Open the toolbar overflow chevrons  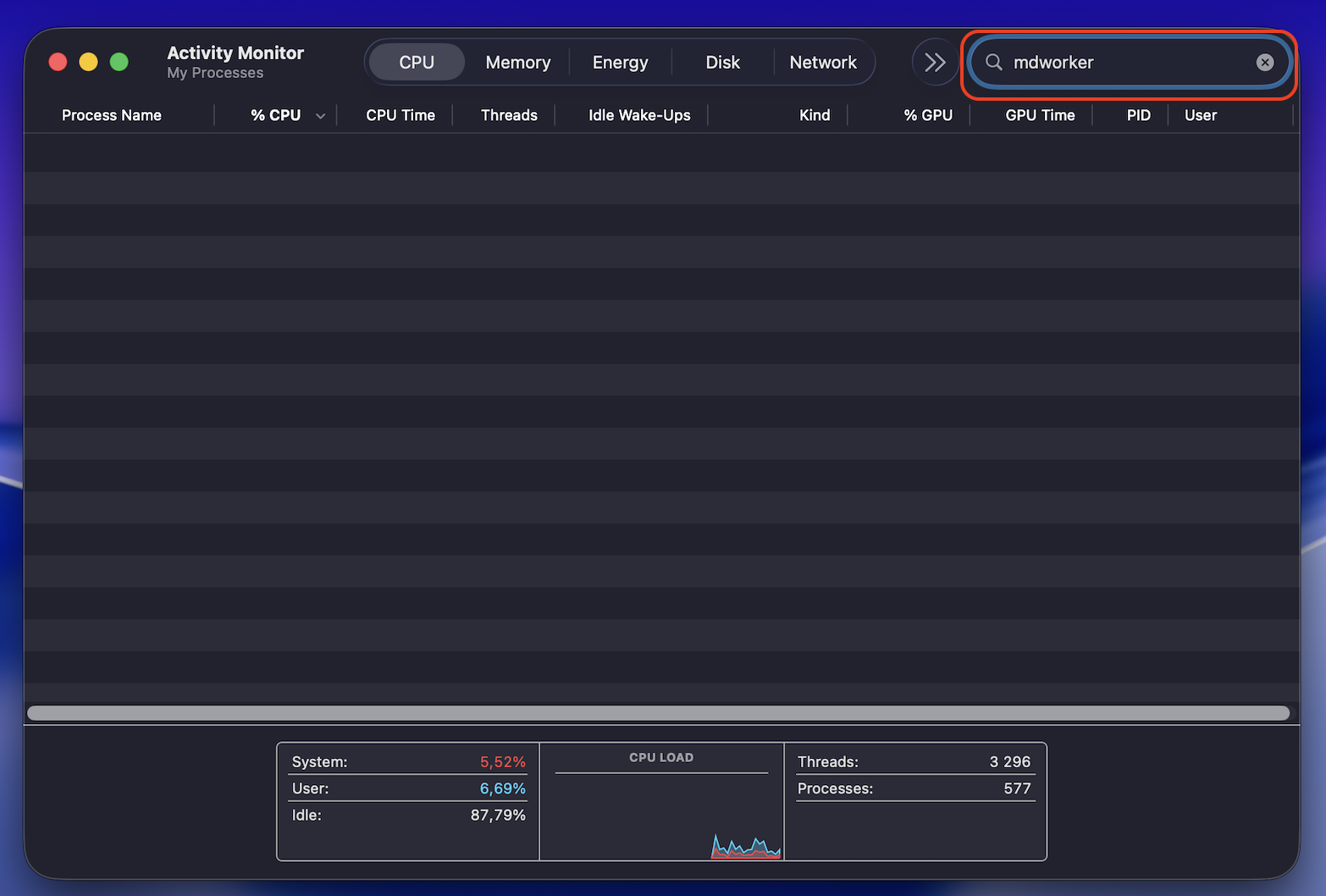(935, 62)
